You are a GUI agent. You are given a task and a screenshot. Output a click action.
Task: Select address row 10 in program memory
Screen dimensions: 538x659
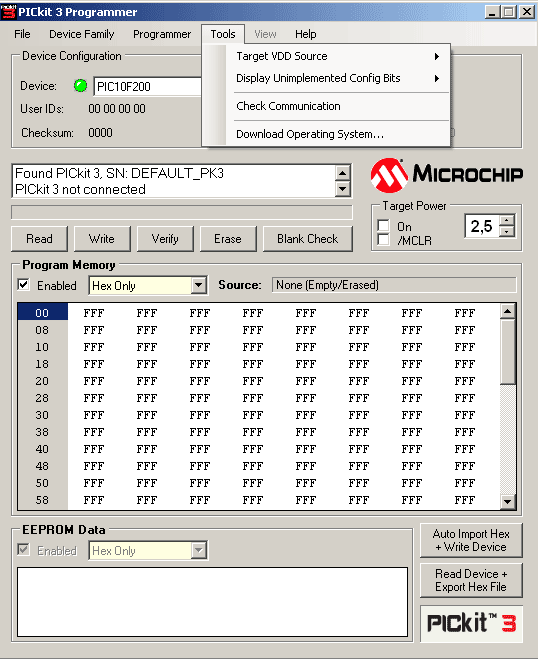[x=42, y=347]
